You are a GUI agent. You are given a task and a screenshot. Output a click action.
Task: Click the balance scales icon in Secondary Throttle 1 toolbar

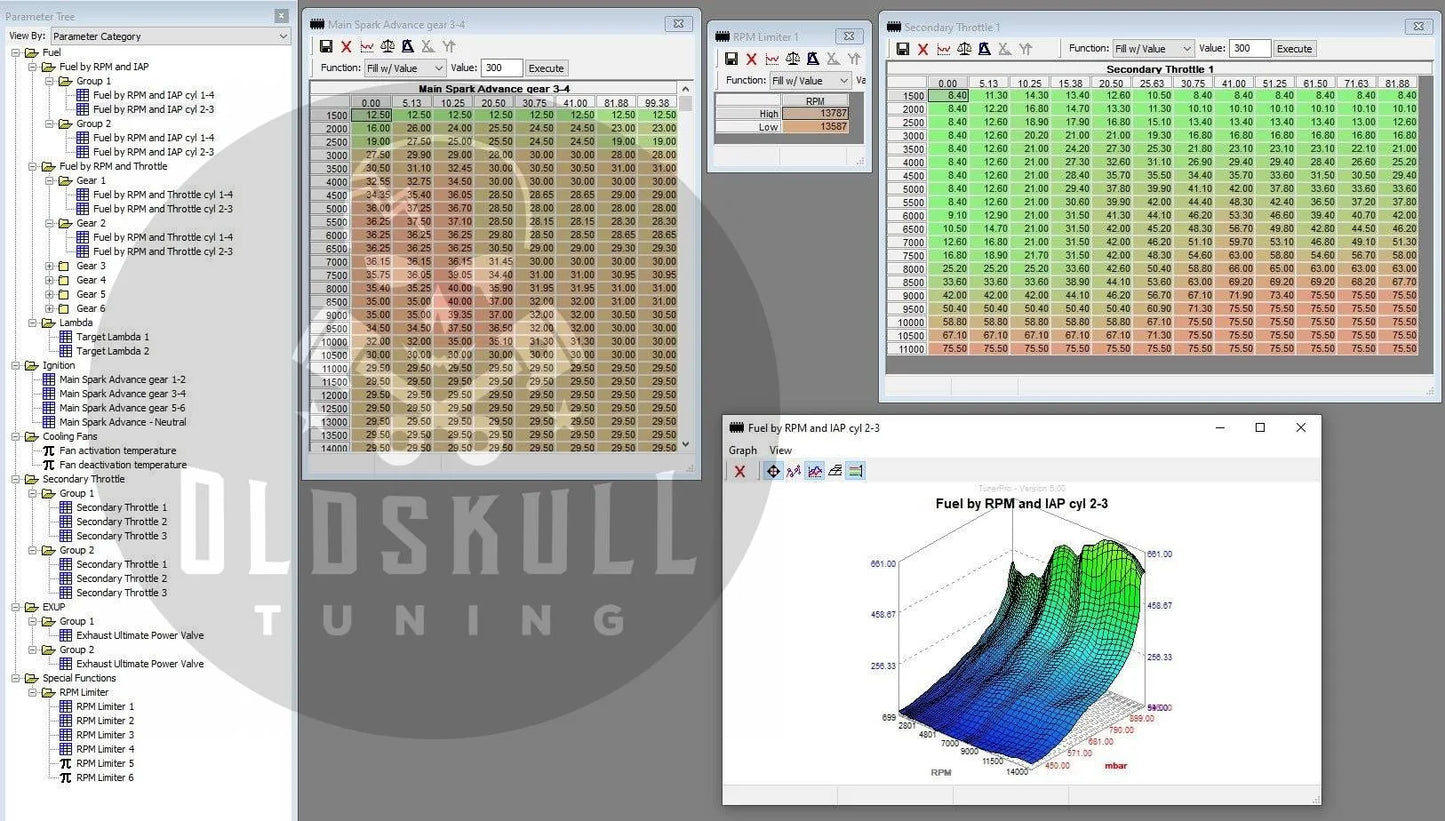(x=964, y=49)
